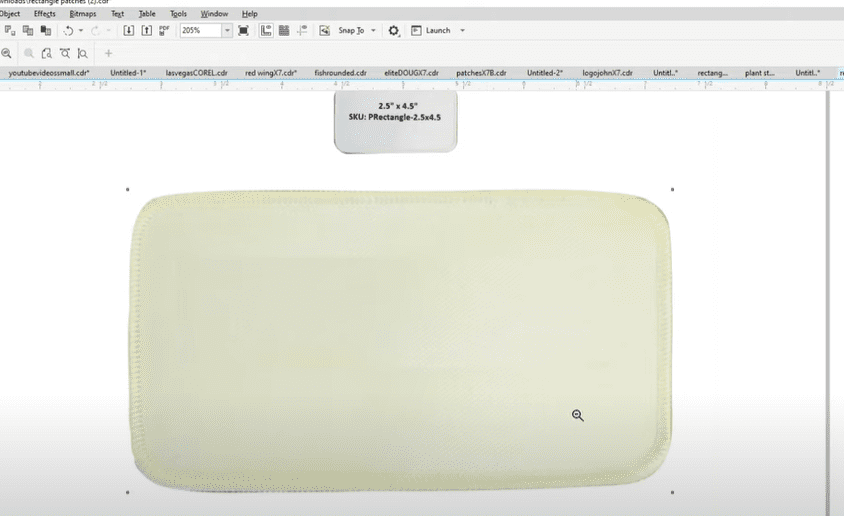Click the Publish to PDF icon
Image resolution: width=844 pixels, height=516 pixels.
(x=164, y=31)
